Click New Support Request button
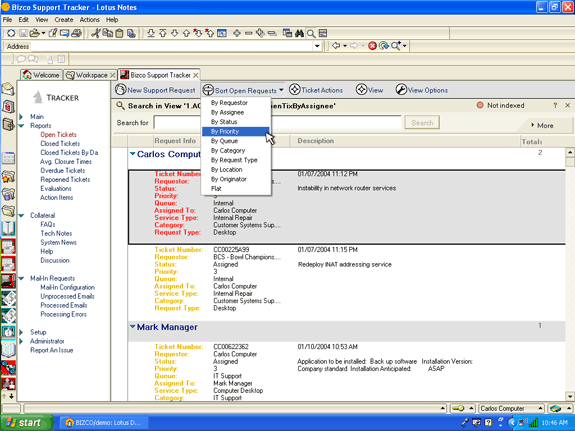575x431 pixels. point(155,90)
